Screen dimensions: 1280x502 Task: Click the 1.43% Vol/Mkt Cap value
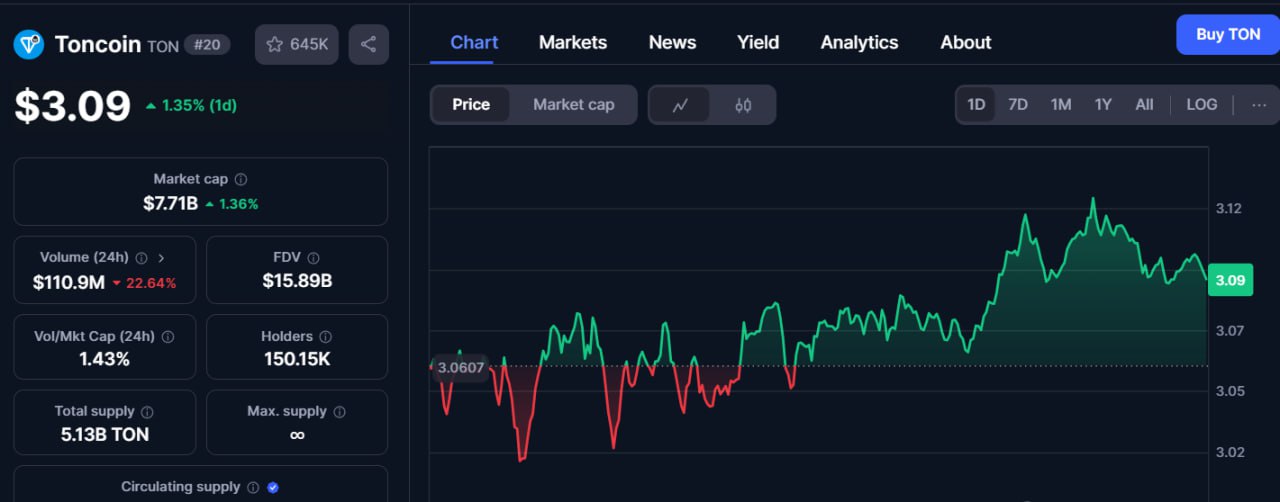[104, 359]
